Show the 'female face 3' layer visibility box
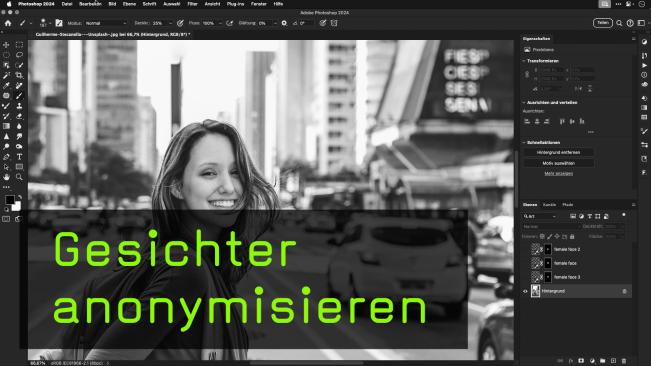This screenshot has width=651, height=366. (525, 277)
